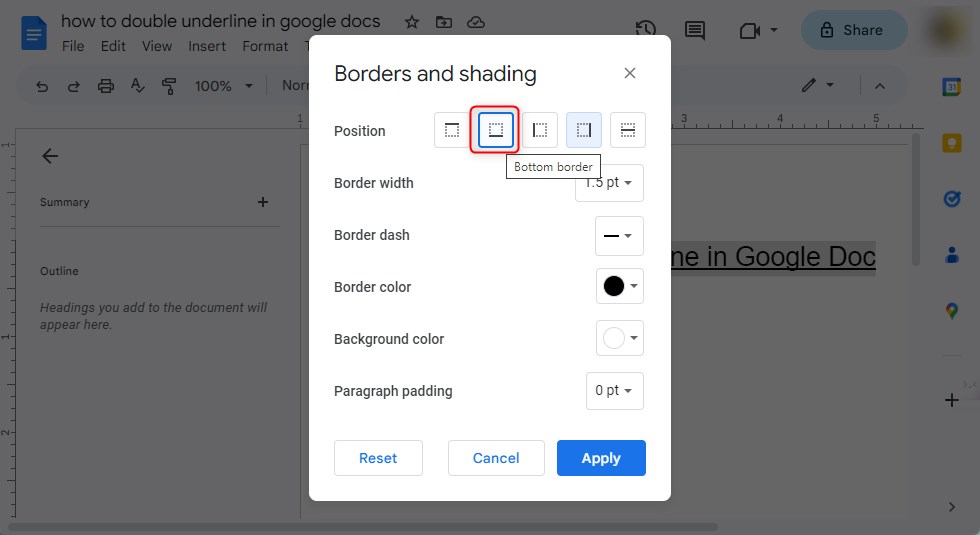Toggle the left border position
980x535 pixels.
pyautogui.click(x=540, y=130)
